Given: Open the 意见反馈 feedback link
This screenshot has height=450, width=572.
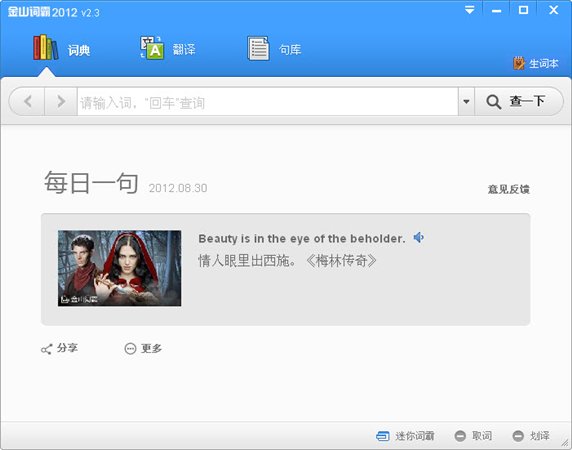Looking at the screenshot, I should 509,189.
